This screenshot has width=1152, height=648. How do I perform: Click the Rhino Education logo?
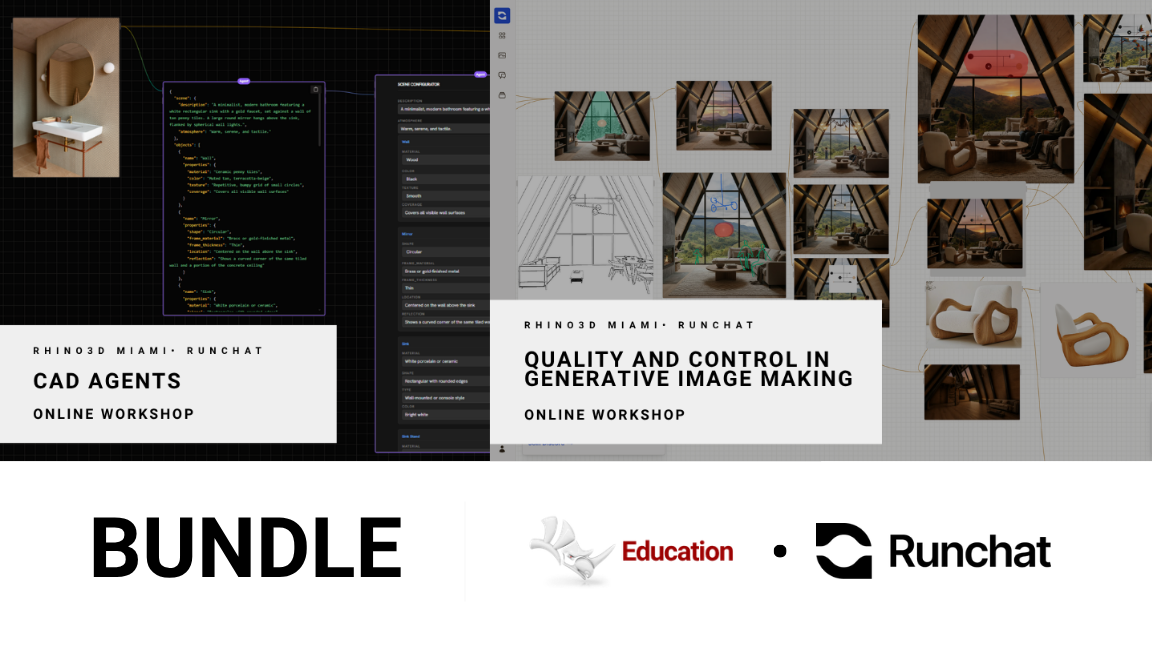pos(632,550)
